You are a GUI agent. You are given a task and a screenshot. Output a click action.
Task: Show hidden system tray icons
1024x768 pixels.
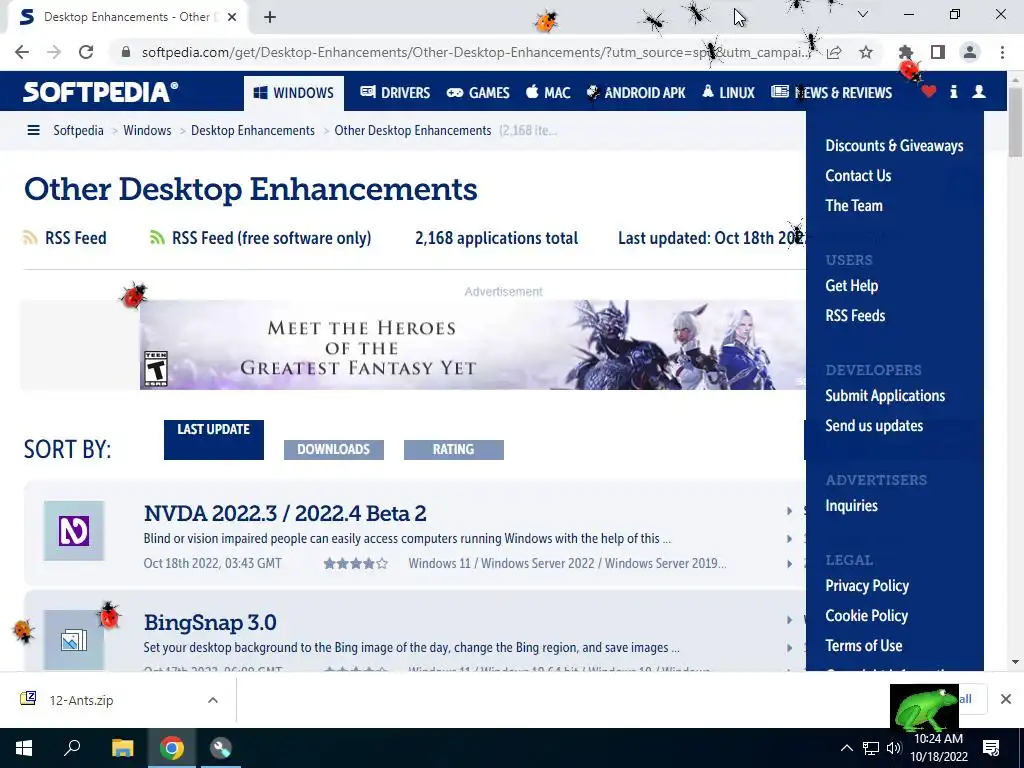pos(846,748)
